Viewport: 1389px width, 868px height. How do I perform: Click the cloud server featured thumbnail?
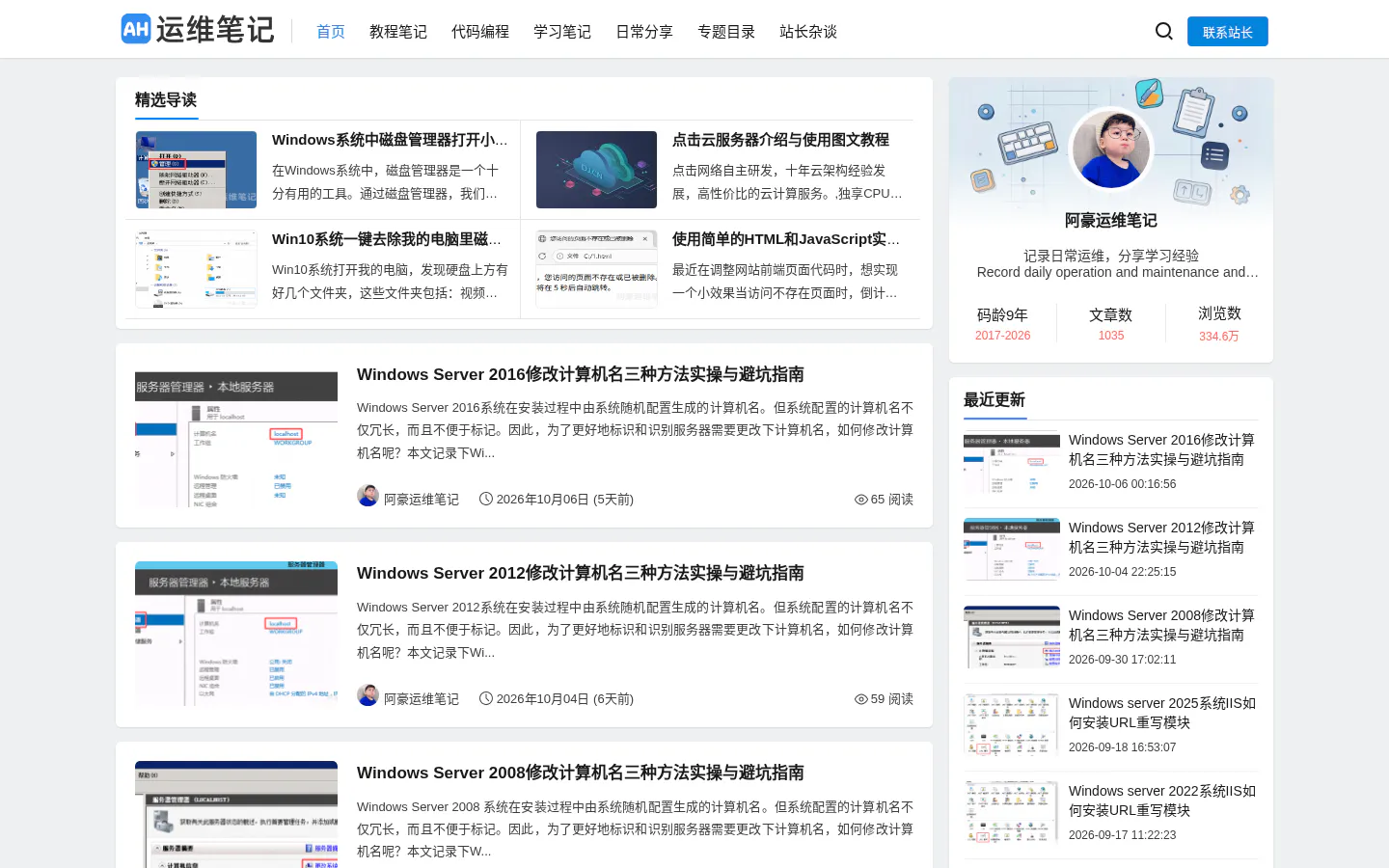[x=596, y=170]
